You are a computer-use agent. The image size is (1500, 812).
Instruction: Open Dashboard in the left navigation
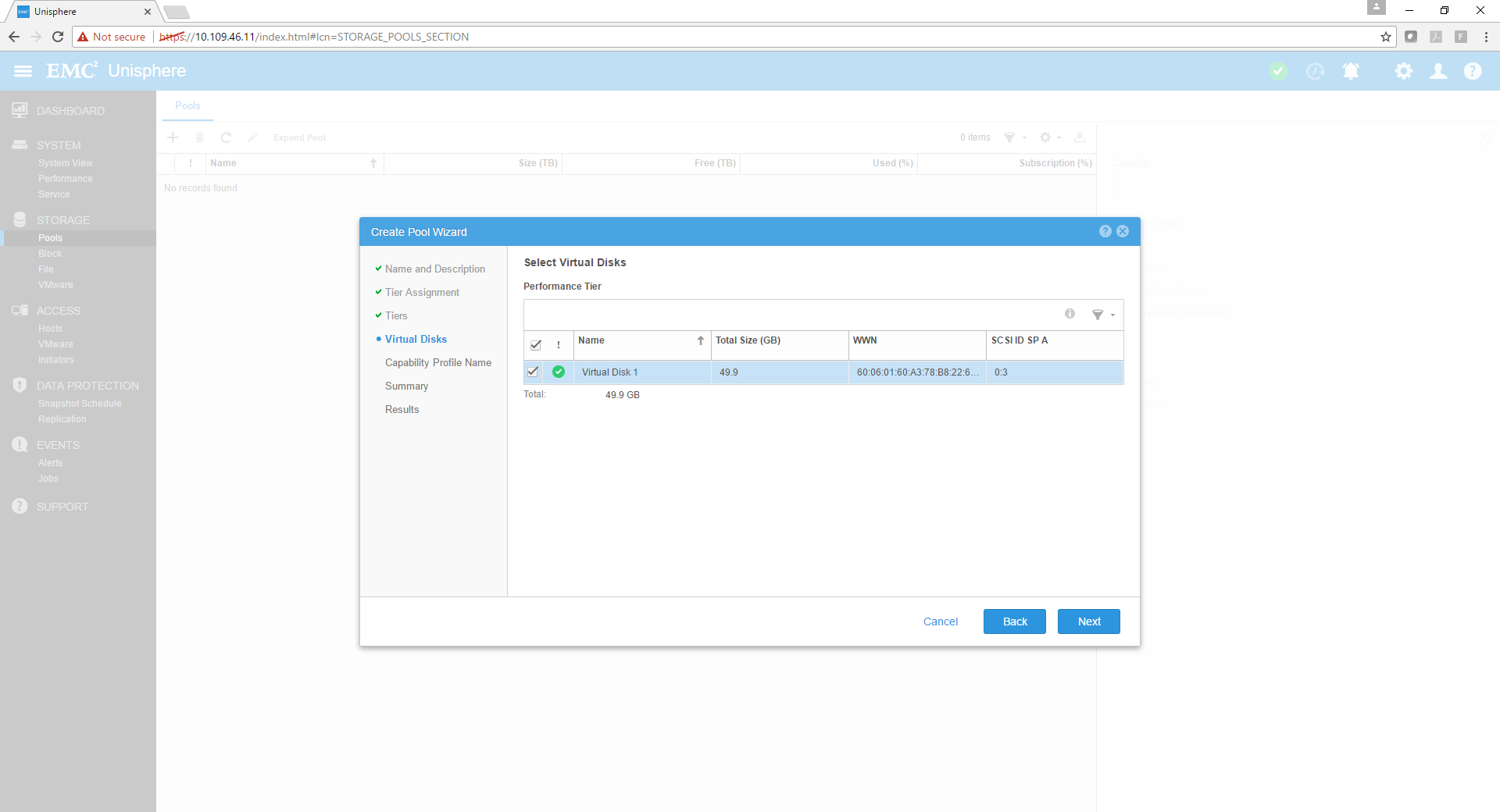click(x=70, y=111)
